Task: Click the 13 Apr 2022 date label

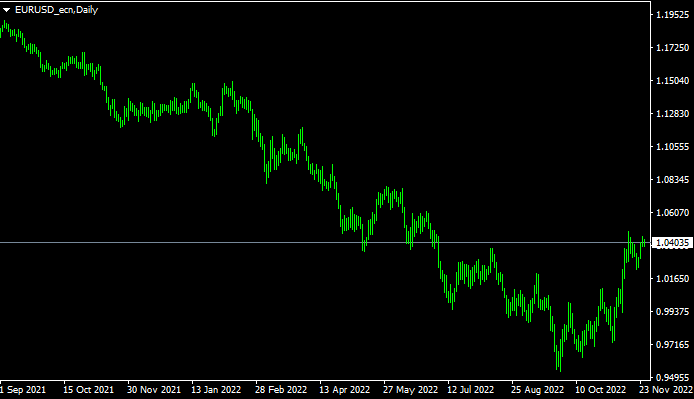Action: (x=344, y=390)
